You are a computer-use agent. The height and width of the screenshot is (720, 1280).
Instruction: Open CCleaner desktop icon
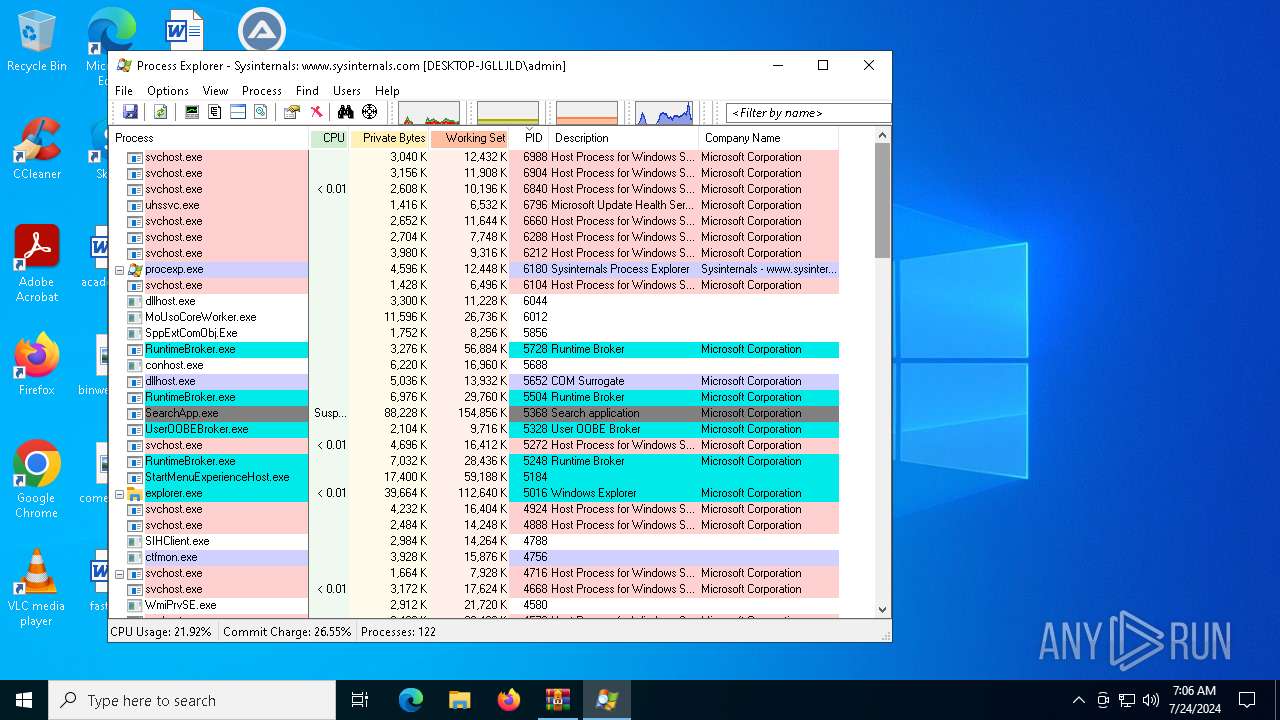pyautogui.click(x=37, y=149)
